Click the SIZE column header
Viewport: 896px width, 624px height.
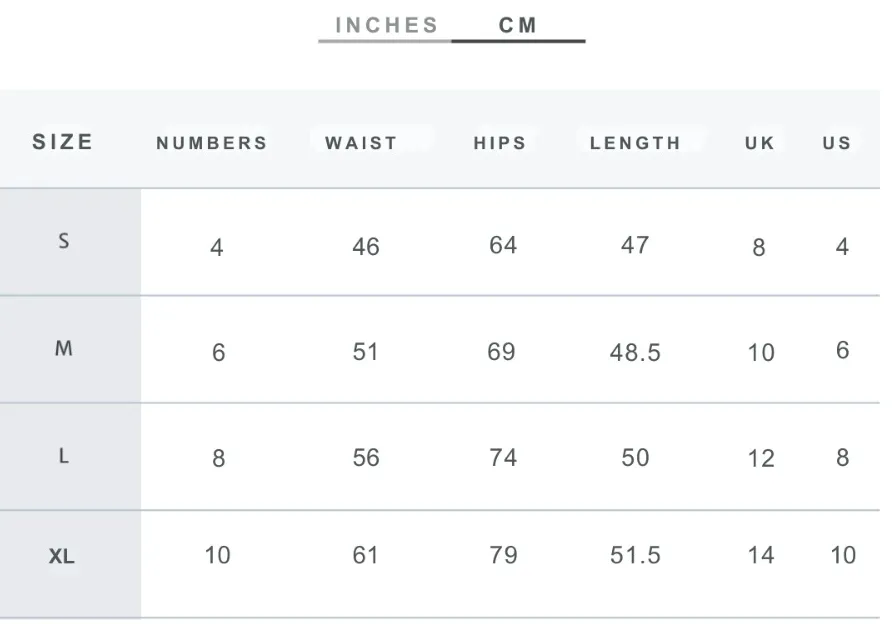pos(62,142)
